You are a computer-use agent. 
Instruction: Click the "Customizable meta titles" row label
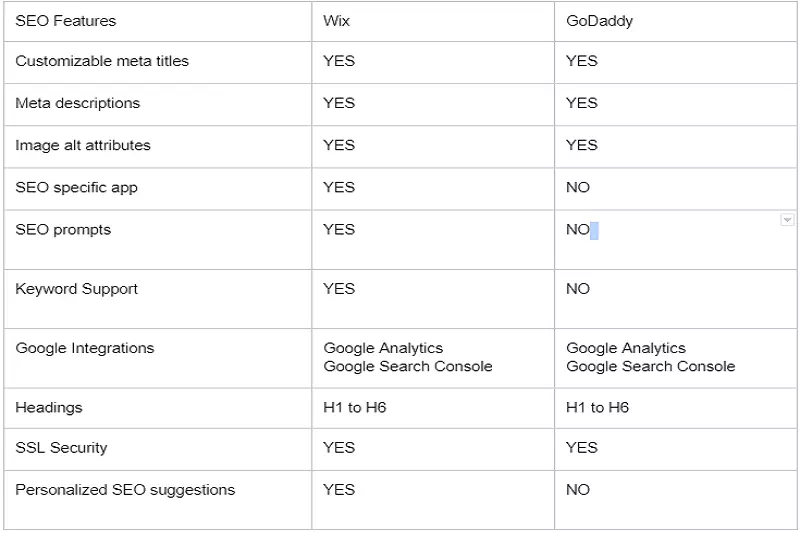(102, 61)
